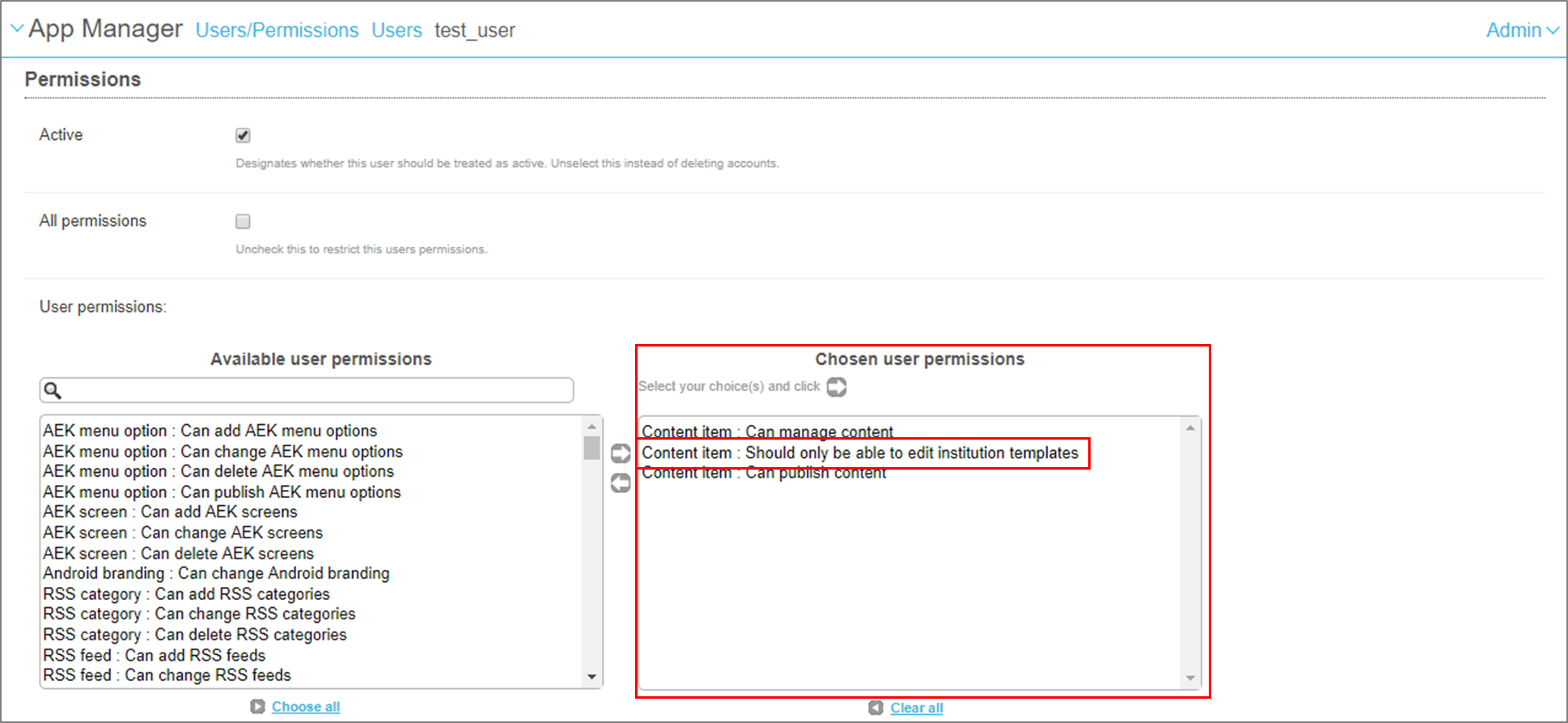Viewport: 1568px width, 723px height.
Task: Click the left-arrow remove permission icon
Action: [x=621, y=483]
